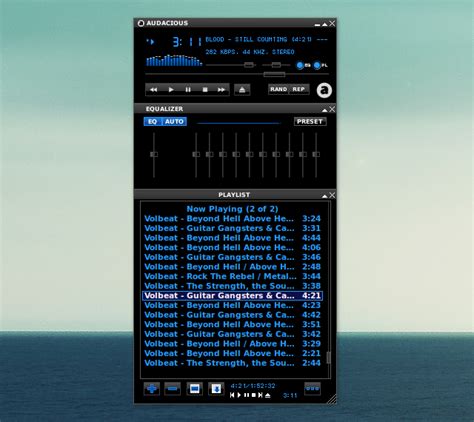Open the equalizer PRESET menu
Screen dimensions: 474x422
[310, 122]
